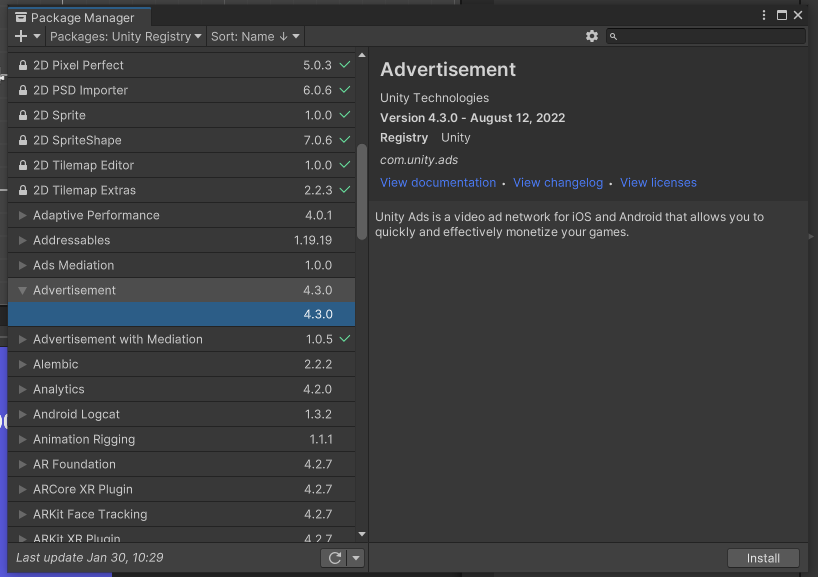Click lock icon on 2D Tilemap Editor

click(x=22, y=165)
